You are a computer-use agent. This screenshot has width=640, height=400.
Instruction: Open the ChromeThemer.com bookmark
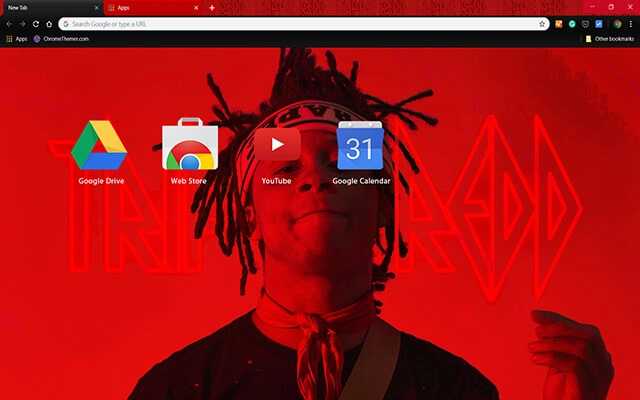pyautogui.click(x=61, y=39)
